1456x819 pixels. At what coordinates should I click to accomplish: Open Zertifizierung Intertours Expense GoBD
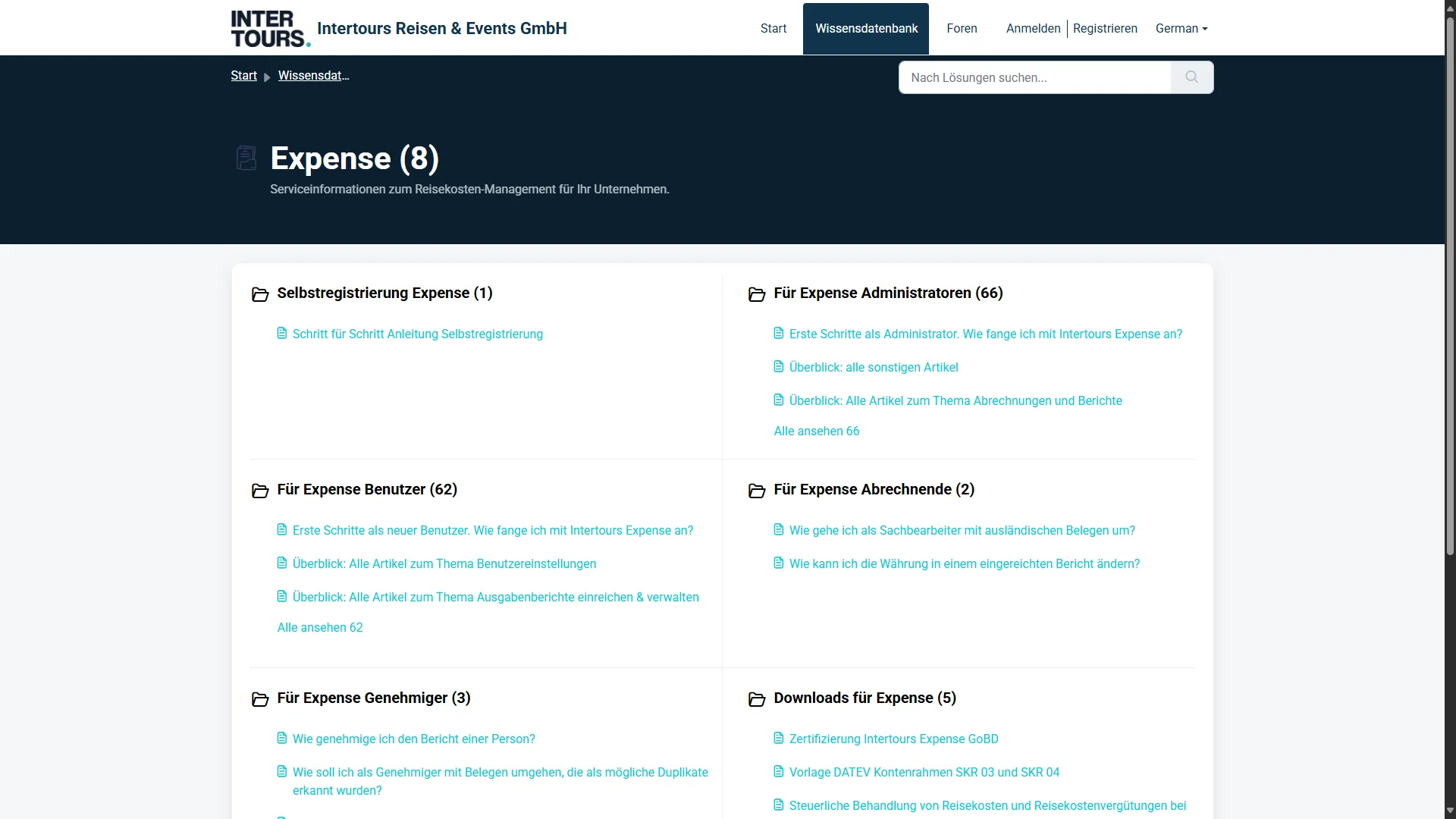pyautogui.click(x=893, y=738)
